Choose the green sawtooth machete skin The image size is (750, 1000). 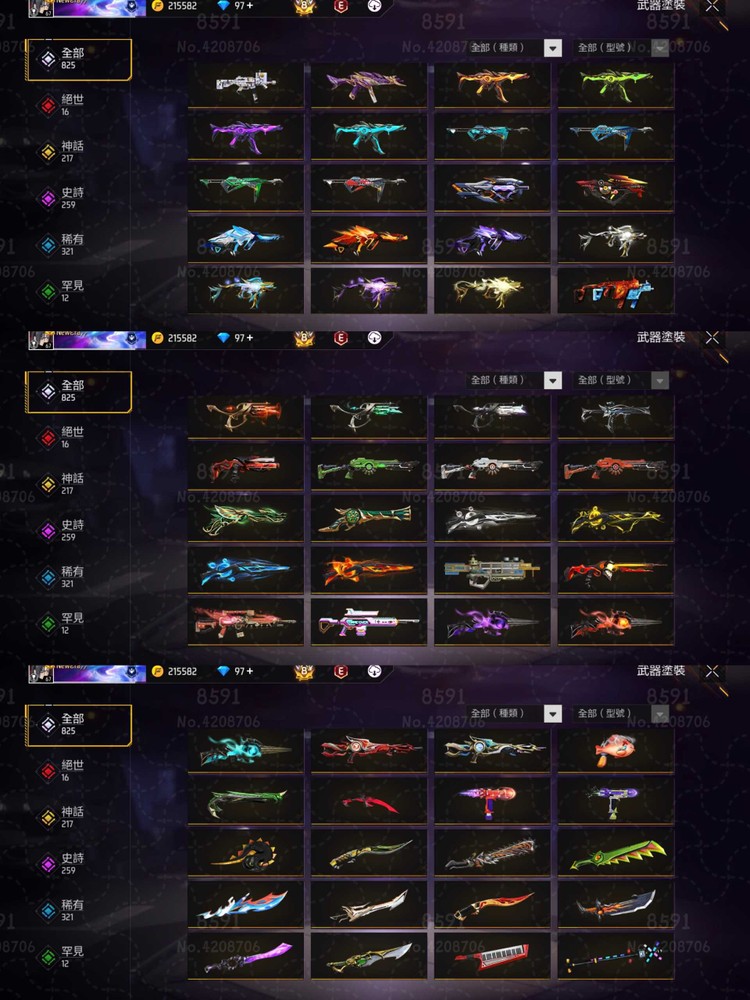tap(615, 853)
